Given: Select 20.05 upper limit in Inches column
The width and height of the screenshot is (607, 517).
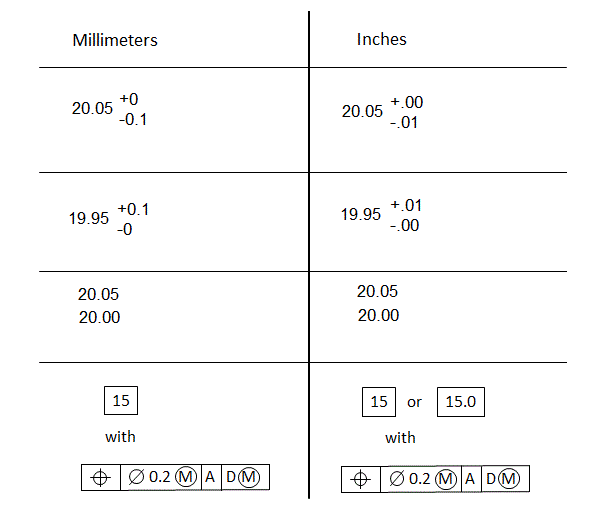Looking at the screenshot, I should 377,291.
